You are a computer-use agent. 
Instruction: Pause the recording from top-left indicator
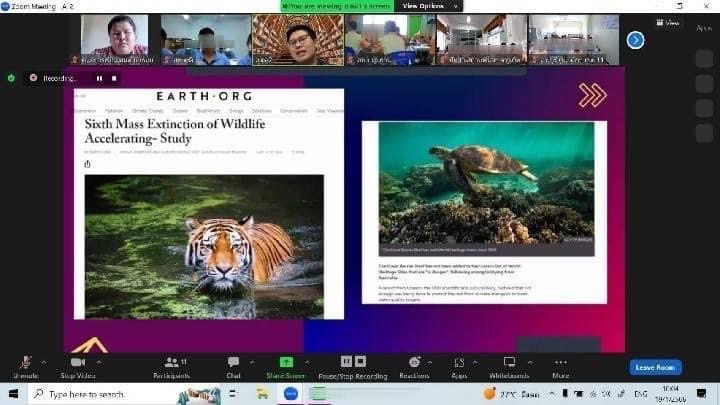pyautogui.click(x=99, y=78)
